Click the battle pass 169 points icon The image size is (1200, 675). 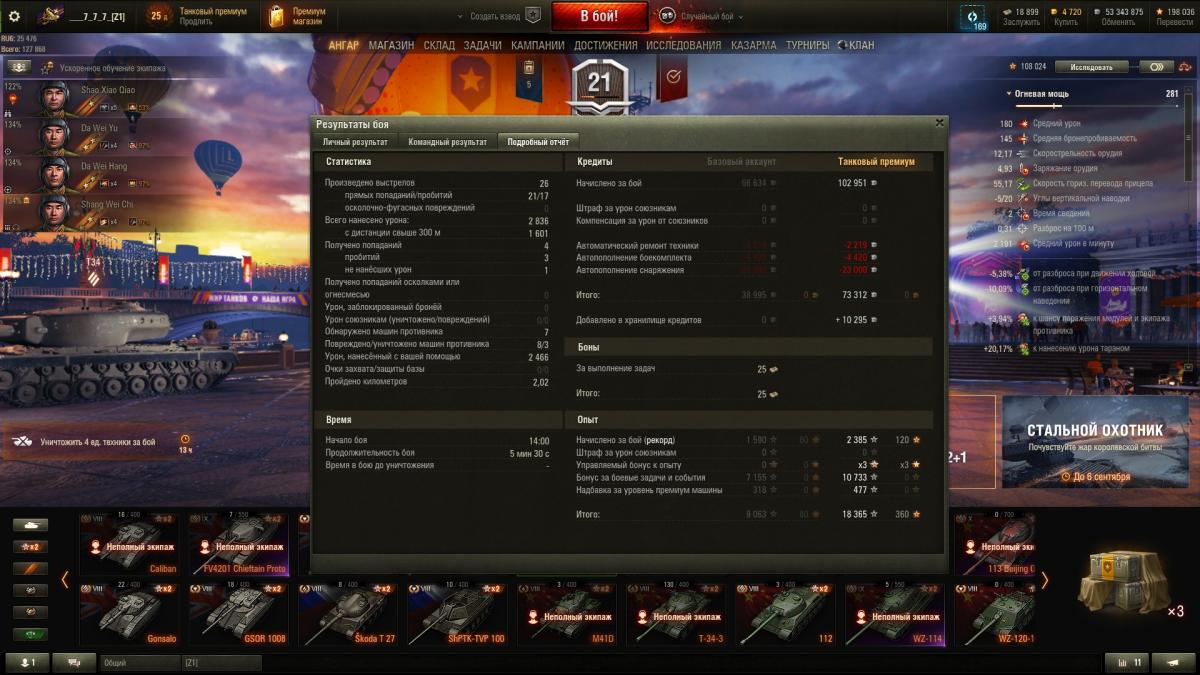[x=972, y=16]
